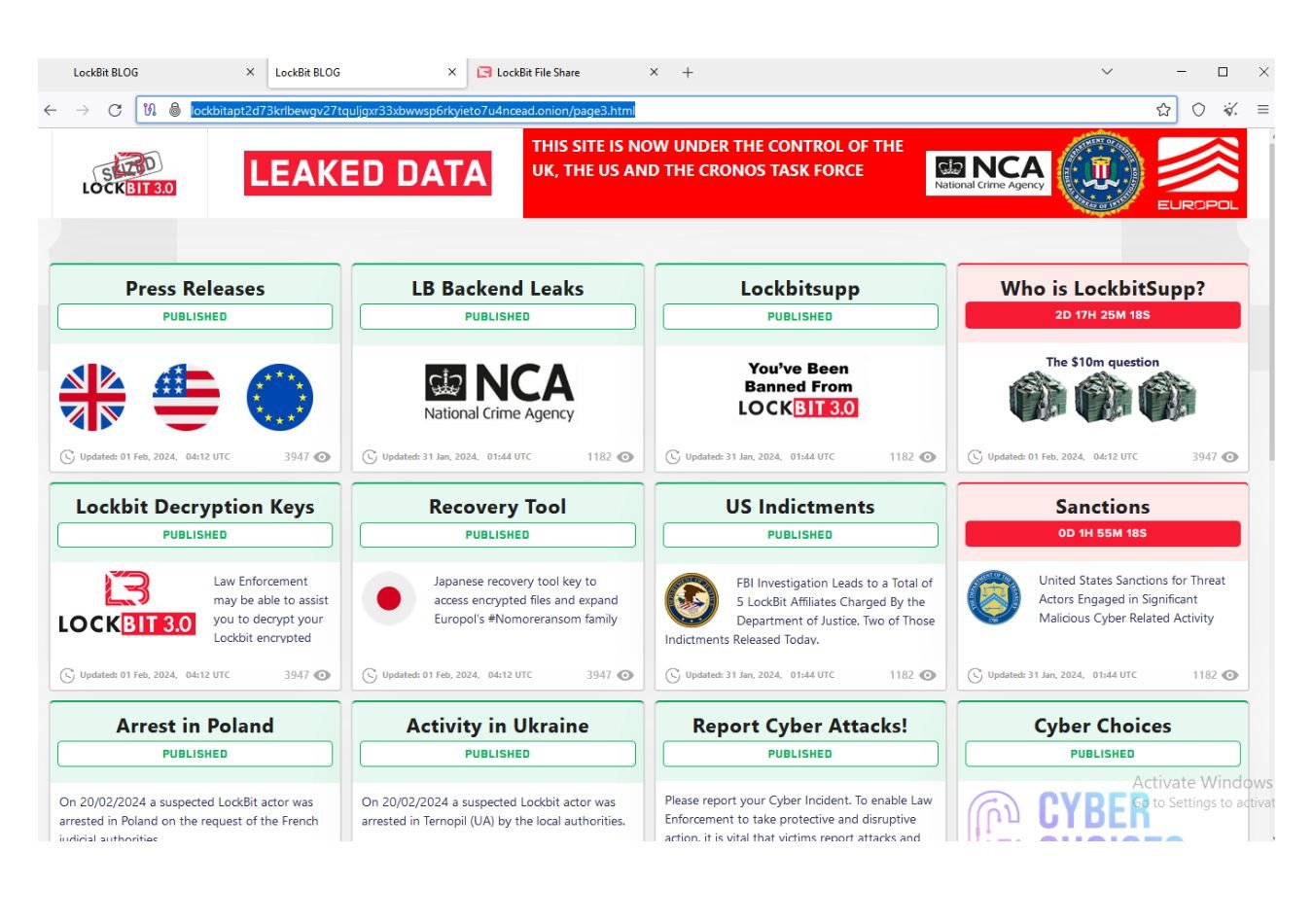Click the US flag in Press Releases
The width and height of the screenshot is (1313, 924).
tap(186, 397)
